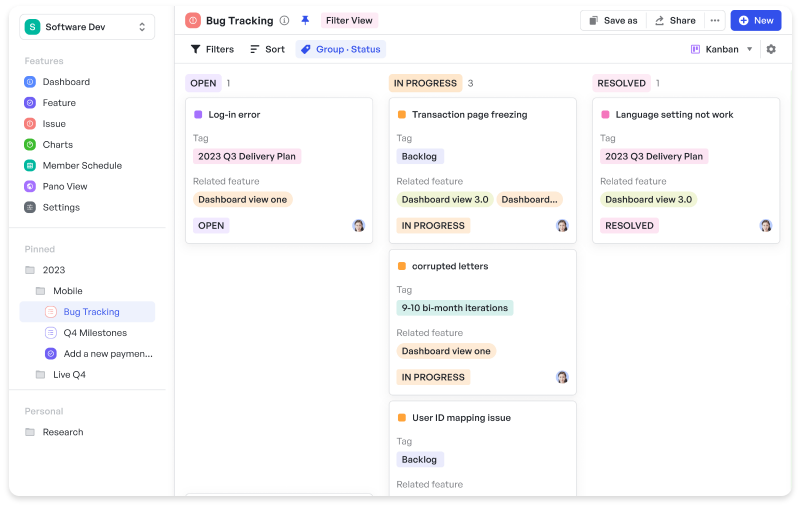
Task: Click the Save as button
Action: [612, 20]
